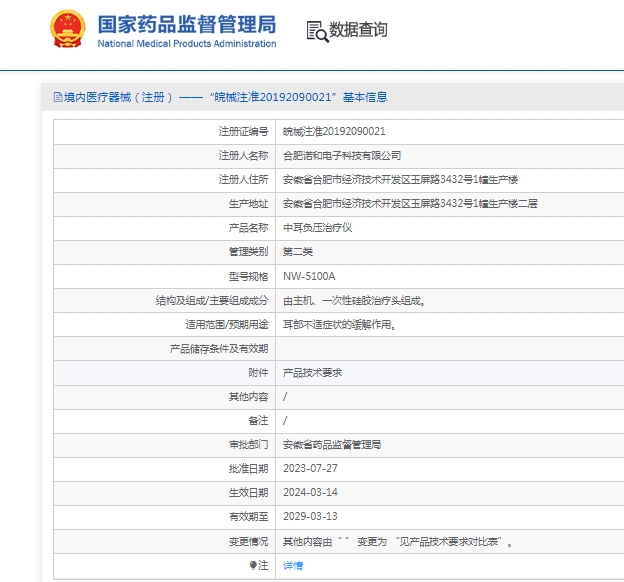Viewport: 624px width, 582px height.
Task: Click the bullet icon beside 注
Action: point(253,565)
